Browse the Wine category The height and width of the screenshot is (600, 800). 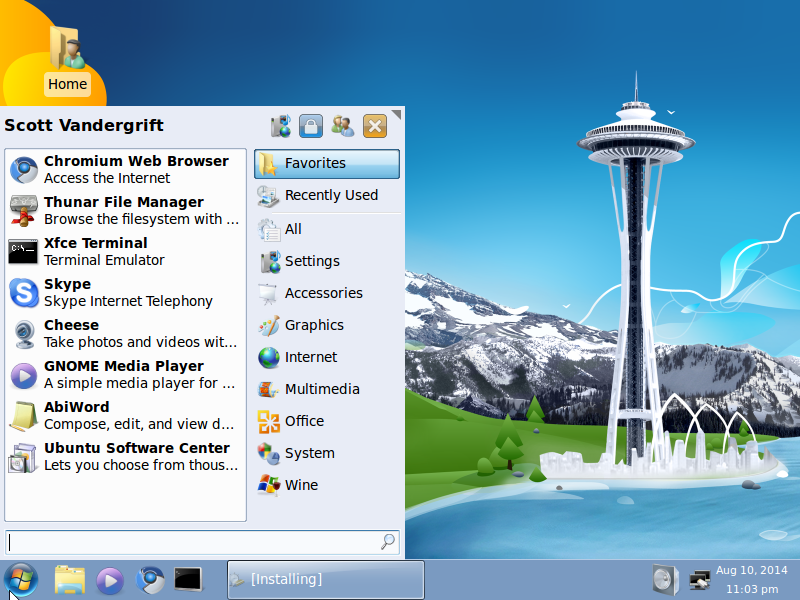click(x=326, y=485)
